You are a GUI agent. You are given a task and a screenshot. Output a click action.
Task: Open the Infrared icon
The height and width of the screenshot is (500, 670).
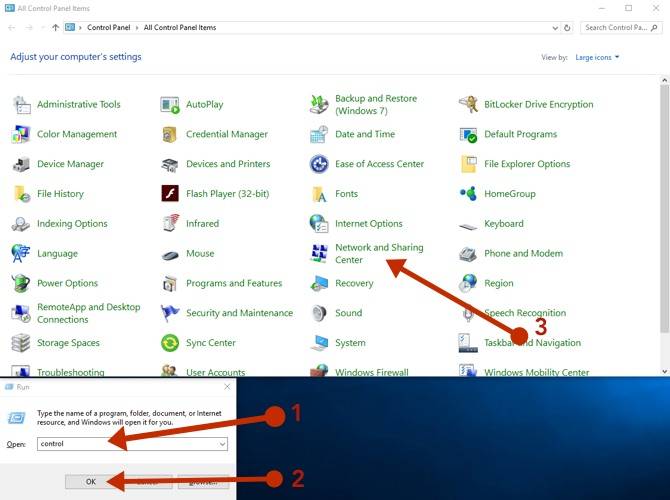pos(170,224)
